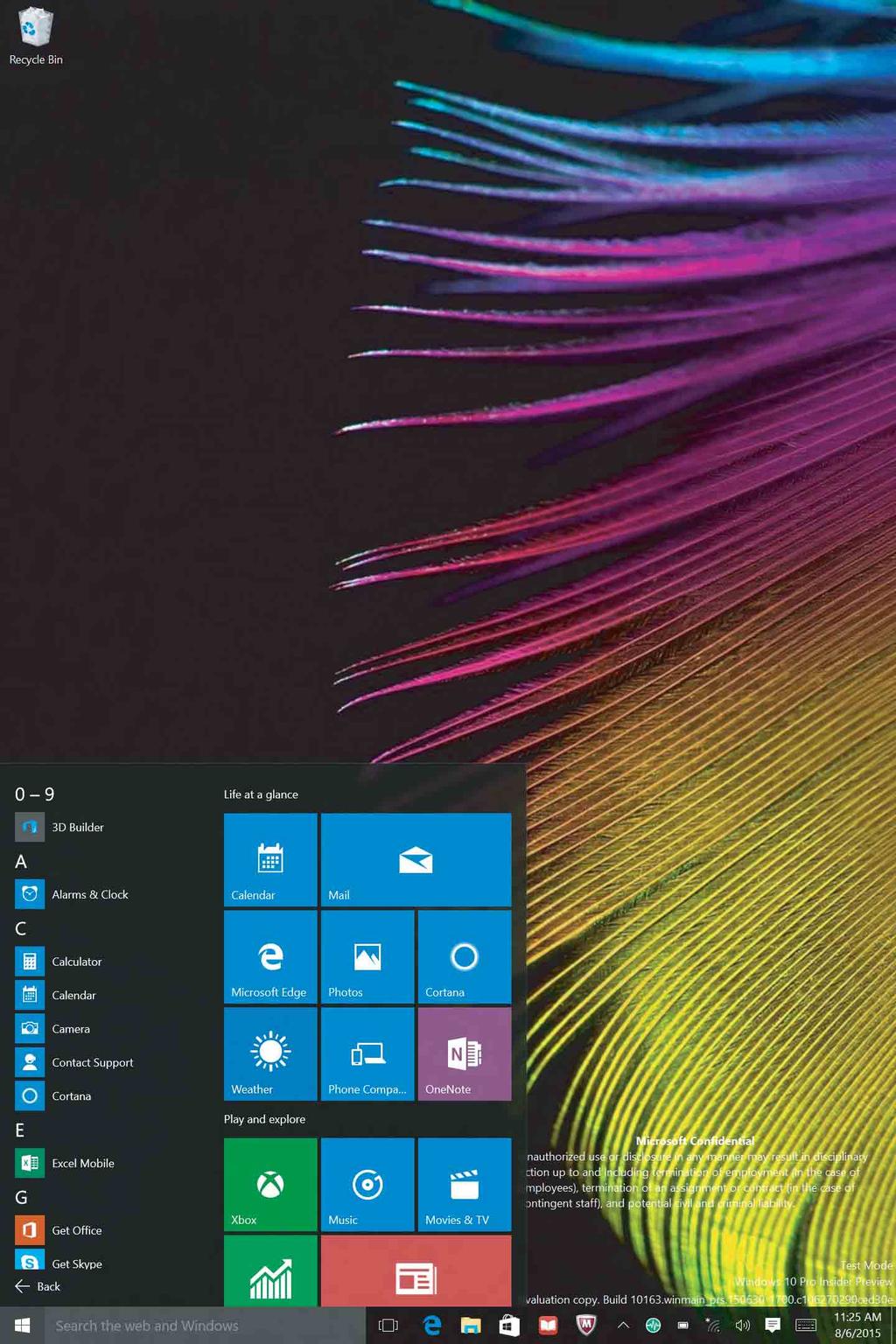Click the letter G section header
Viewport: 896px width, 1344px height.
[x=21, y=1197]
